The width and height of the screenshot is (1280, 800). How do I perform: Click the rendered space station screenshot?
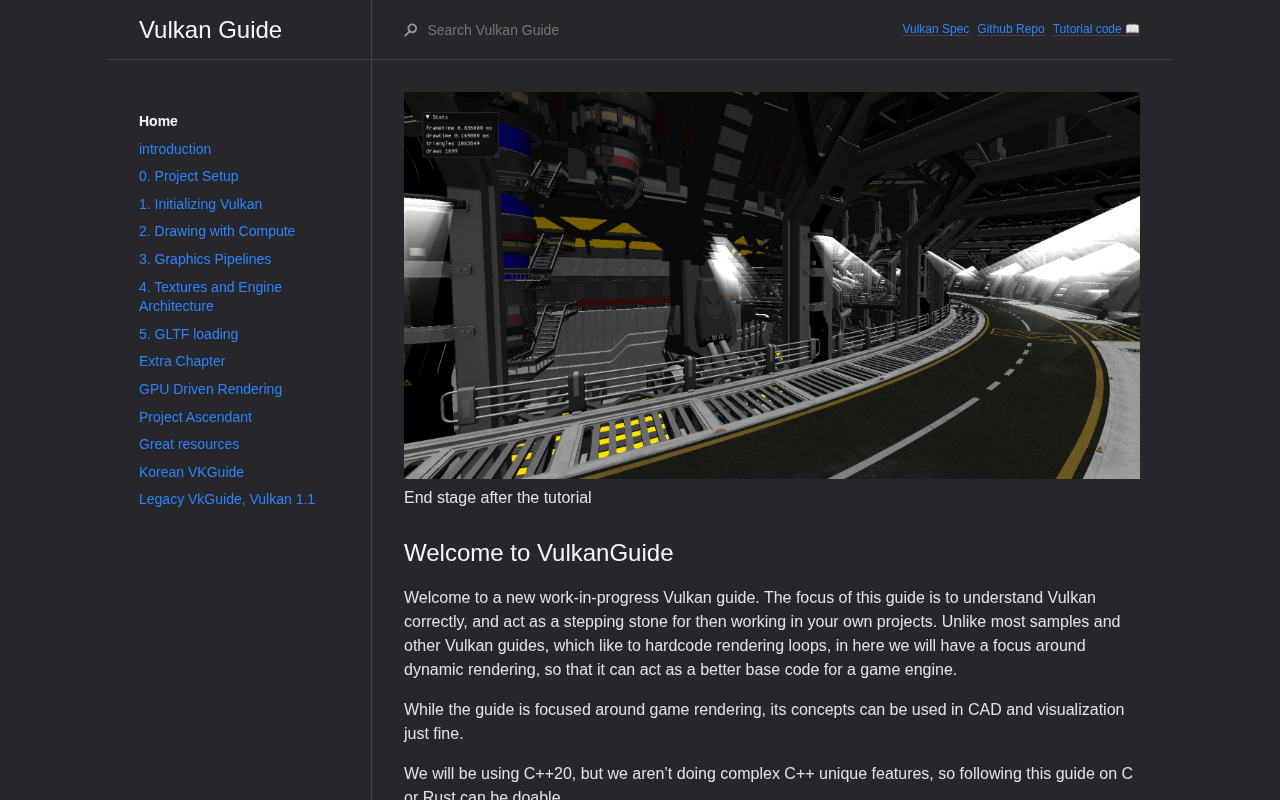point(771,285)
